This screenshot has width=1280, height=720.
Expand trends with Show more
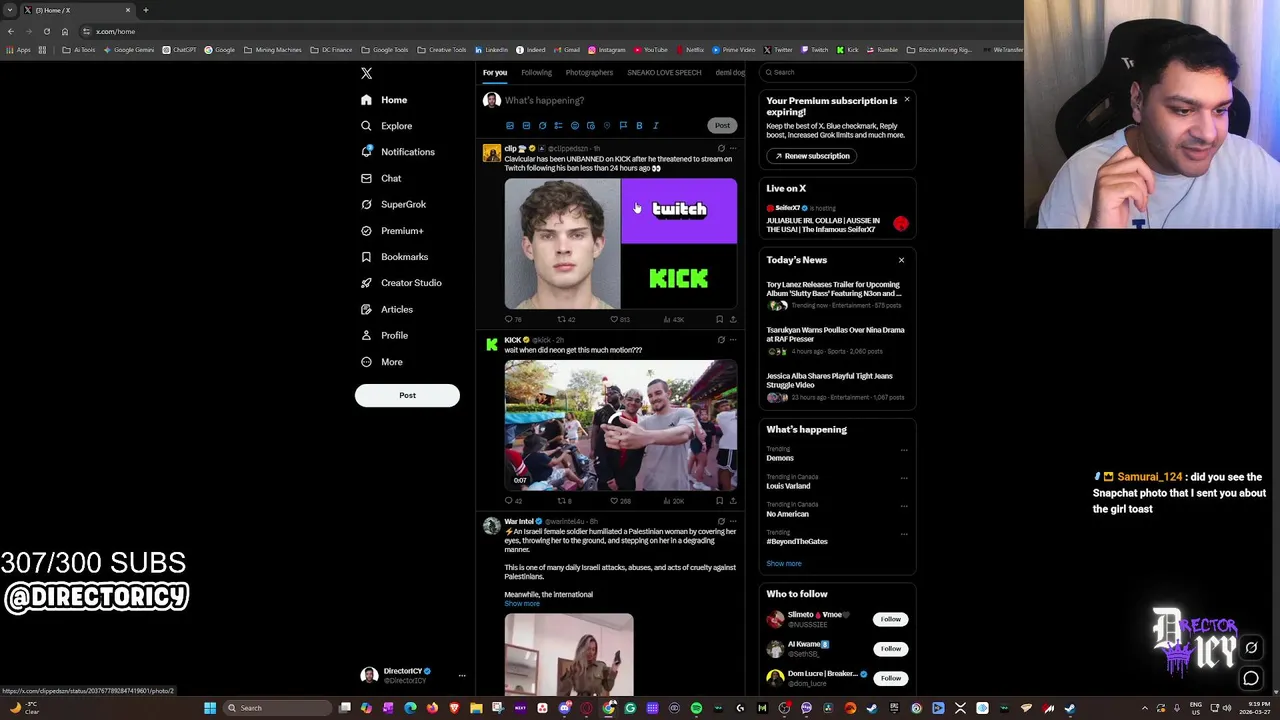point(784,563)
